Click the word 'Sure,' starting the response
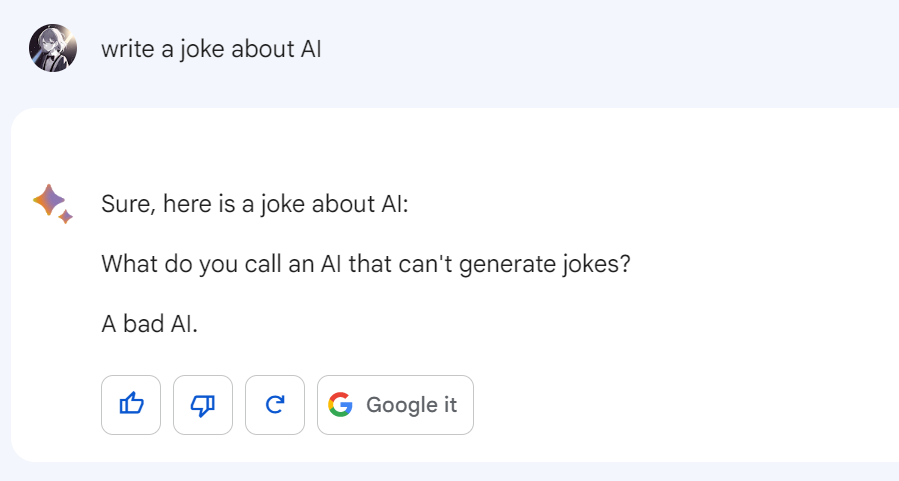Screen dimensions: 899x481 (123, 205)
